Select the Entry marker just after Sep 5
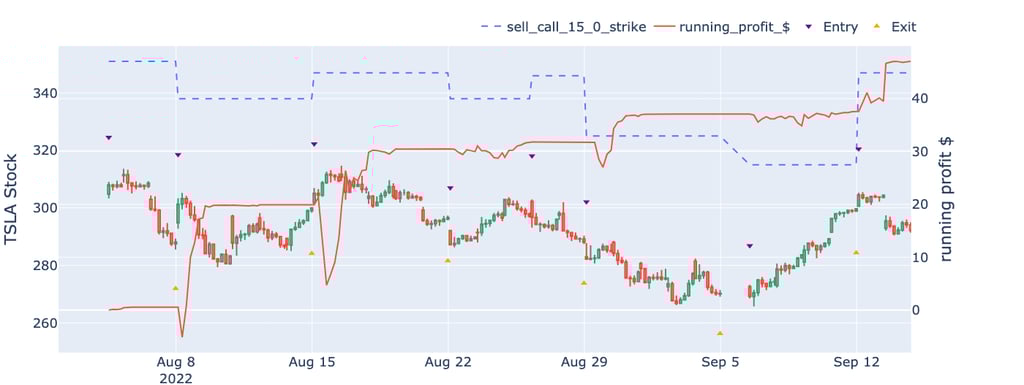This screenshot has height=385, width=1024. point(750,246)
